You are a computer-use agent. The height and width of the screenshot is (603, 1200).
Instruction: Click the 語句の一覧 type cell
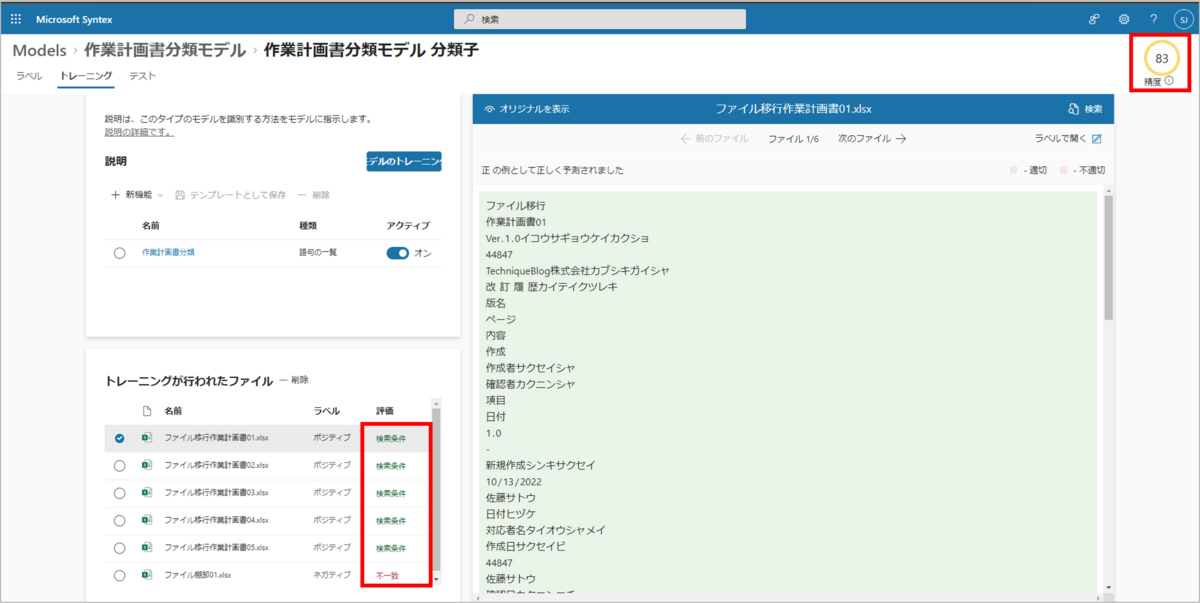318,252
